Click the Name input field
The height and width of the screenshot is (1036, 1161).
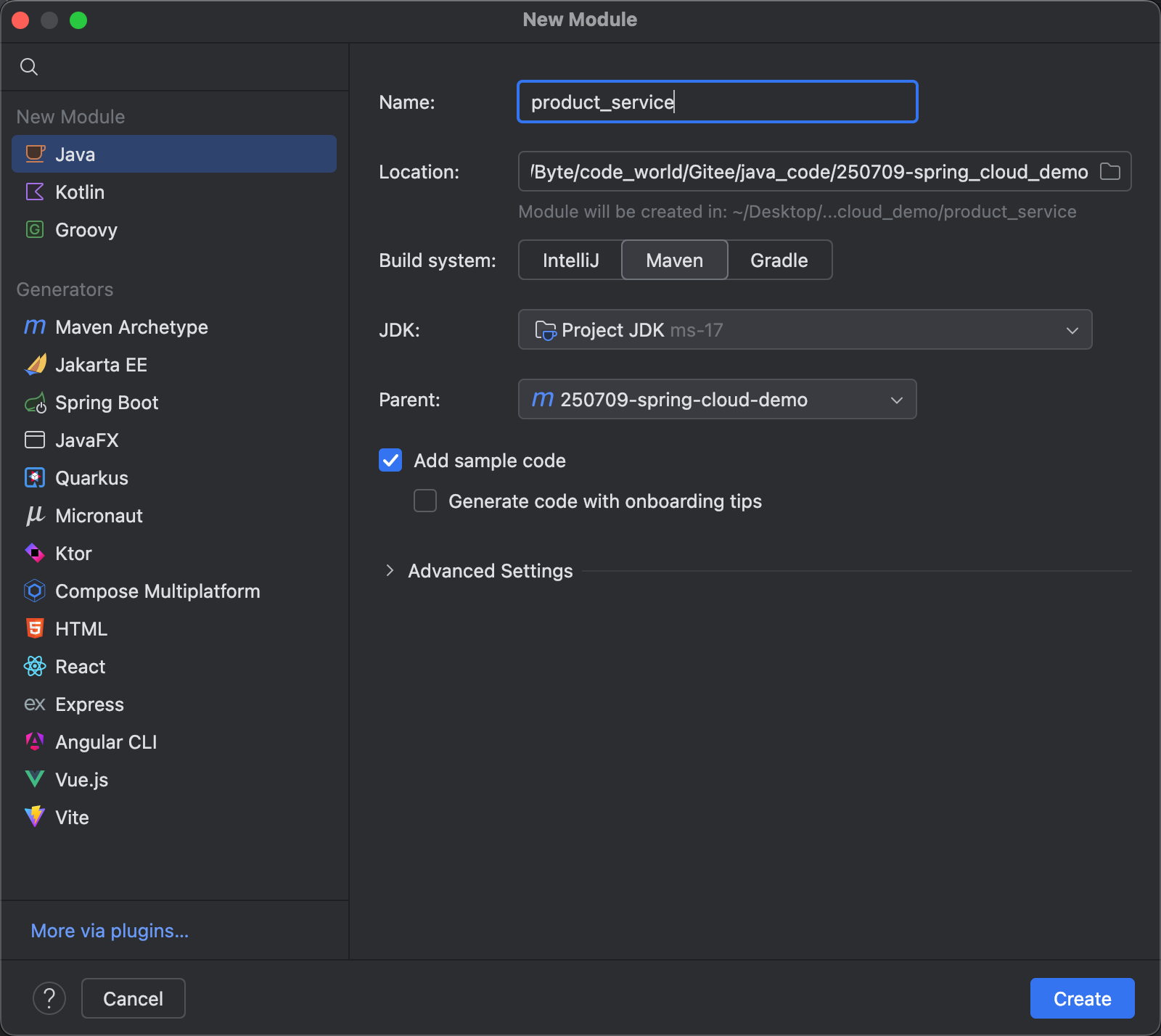[x=718, y=102]
